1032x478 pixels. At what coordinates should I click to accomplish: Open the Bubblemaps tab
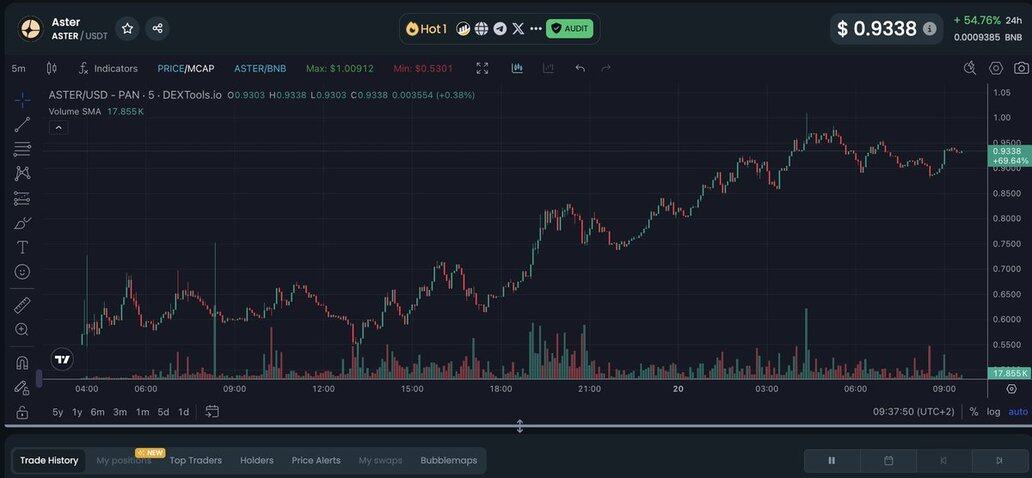point(449,460)
